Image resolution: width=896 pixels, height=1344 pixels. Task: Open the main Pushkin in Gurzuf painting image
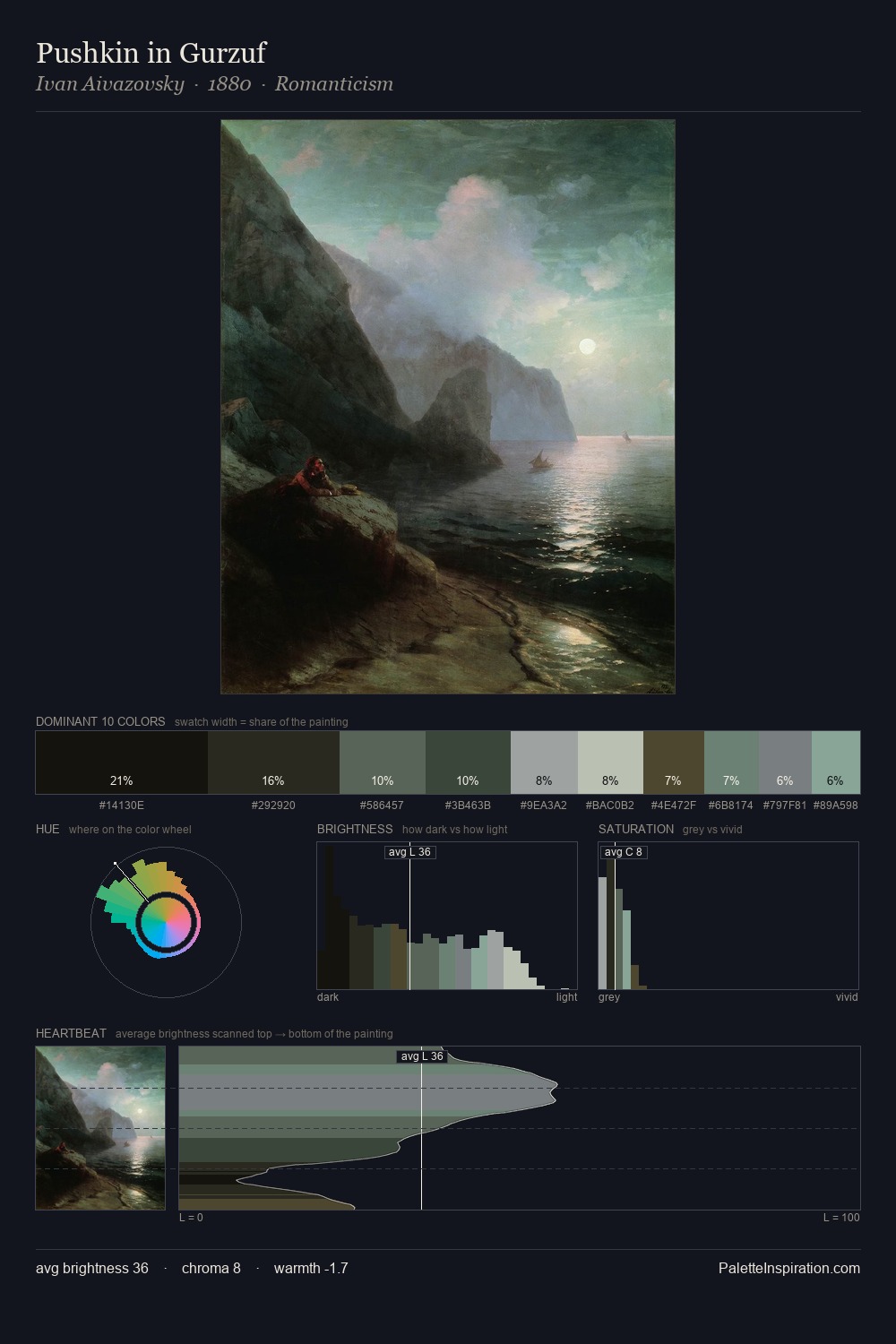click(x=448, y=407)
